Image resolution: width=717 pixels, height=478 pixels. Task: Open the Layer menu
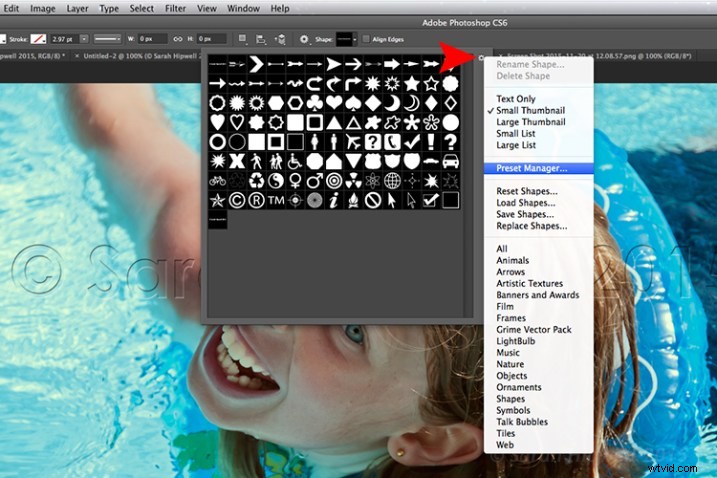(77, 8)
